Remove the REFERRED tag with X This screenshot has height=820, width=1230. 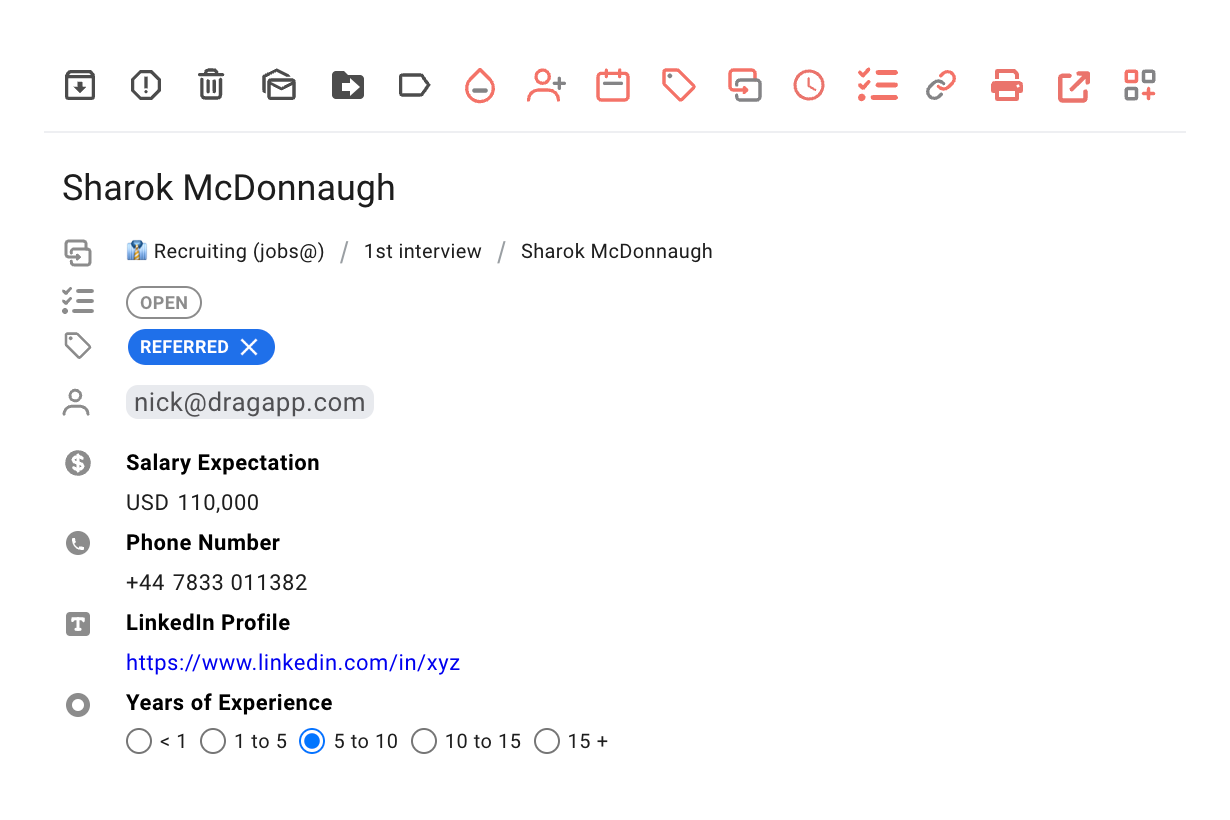point(249,347)
